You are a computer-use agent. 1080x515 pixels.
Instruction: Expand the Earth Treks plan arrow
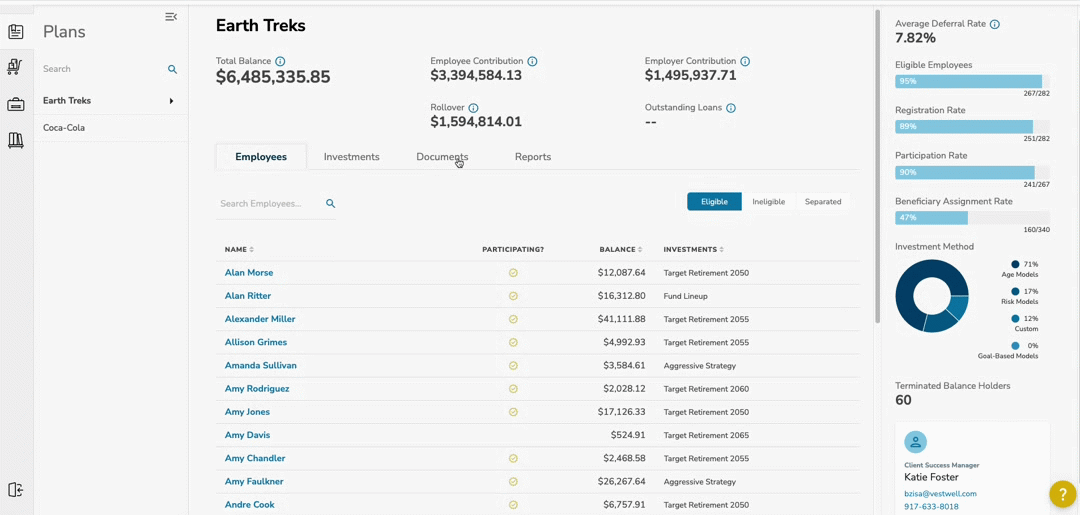click(x=172, y=101)
